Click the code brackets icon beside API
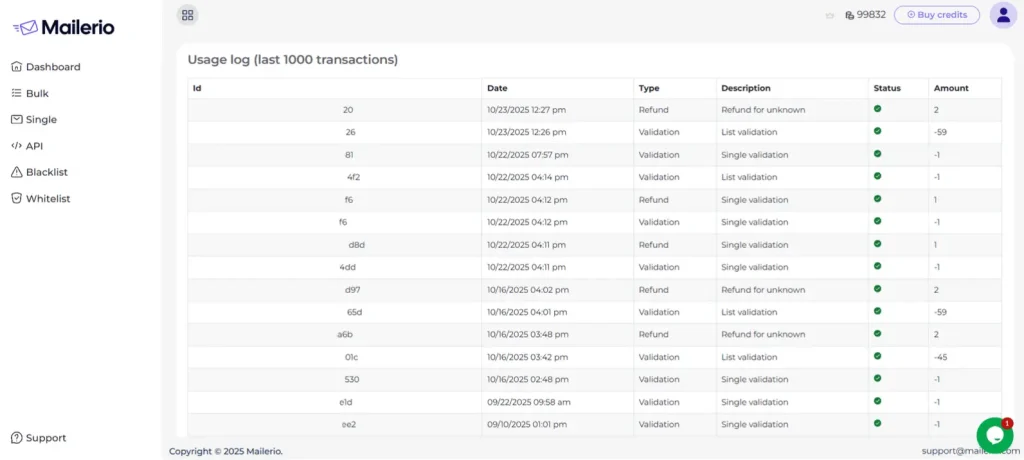Viewport: 1024px width, 460px height. tap(17, 146)
